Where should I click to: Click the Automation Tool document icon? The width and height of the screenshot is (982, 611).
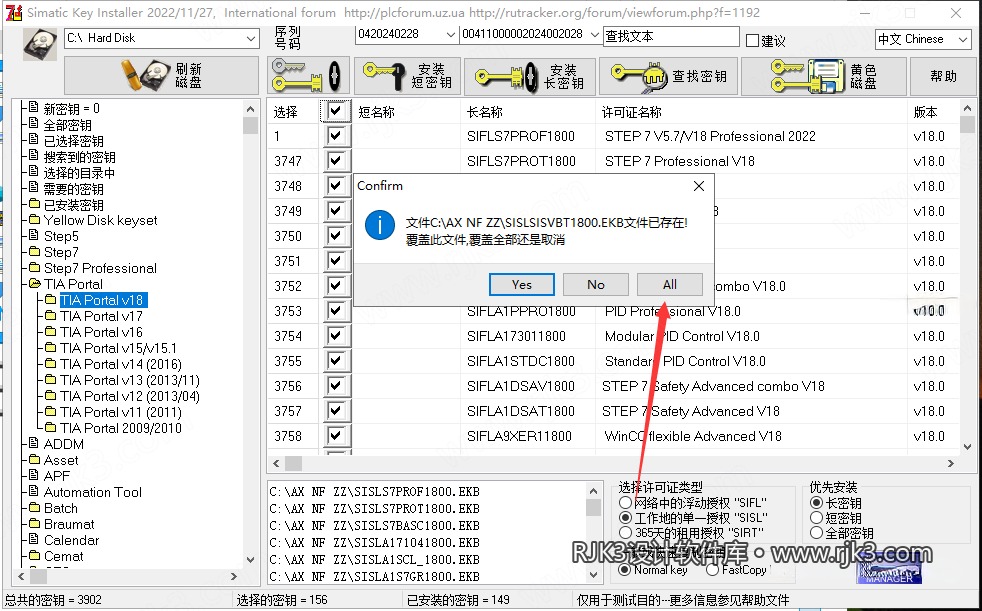34,491
